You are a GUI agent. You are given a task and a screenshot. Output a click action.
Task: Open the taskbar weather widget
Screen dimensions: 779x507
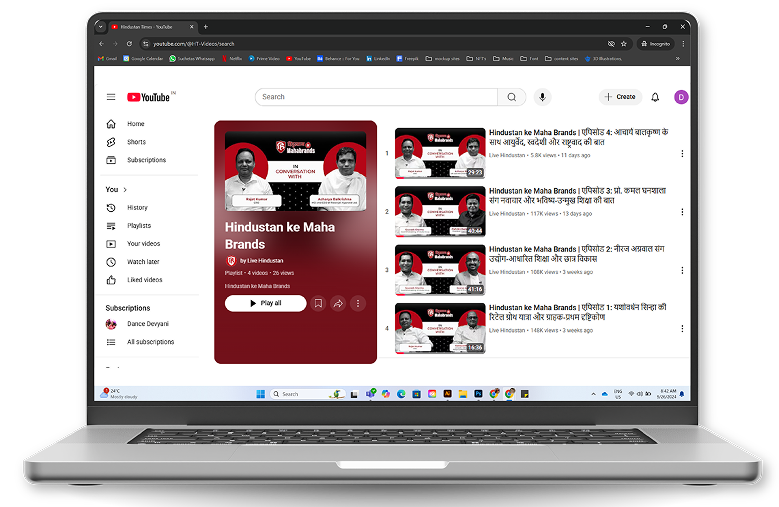click(119, 394)
